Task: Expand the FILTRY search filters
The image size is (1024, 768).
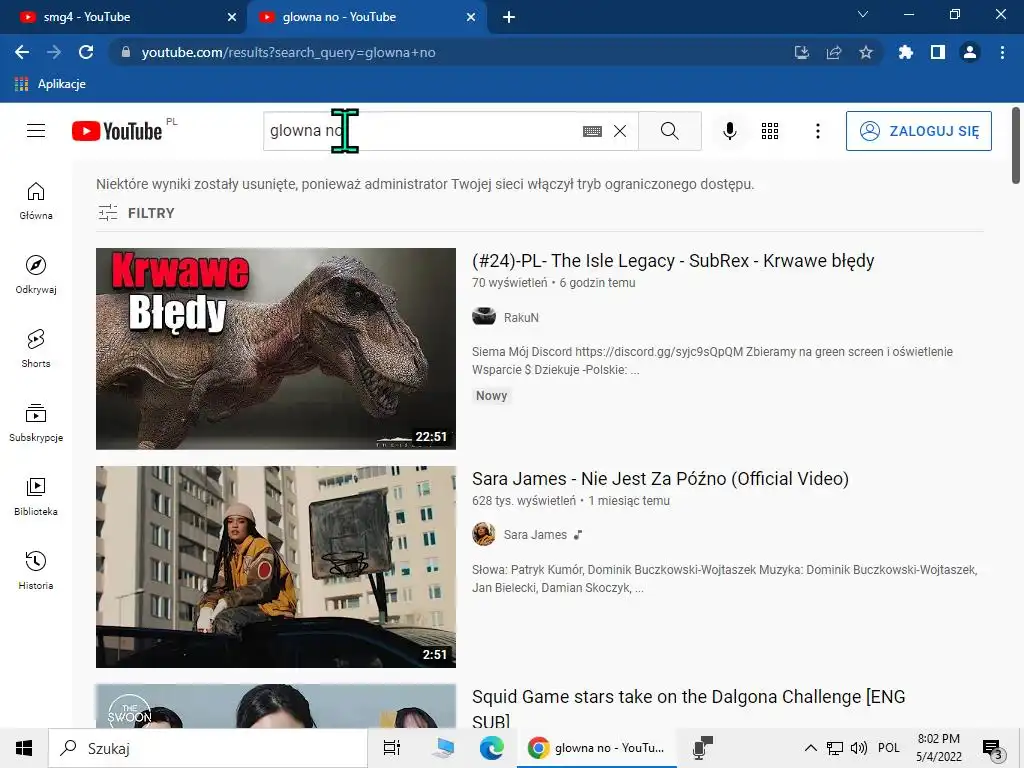Action: point(136,213)
